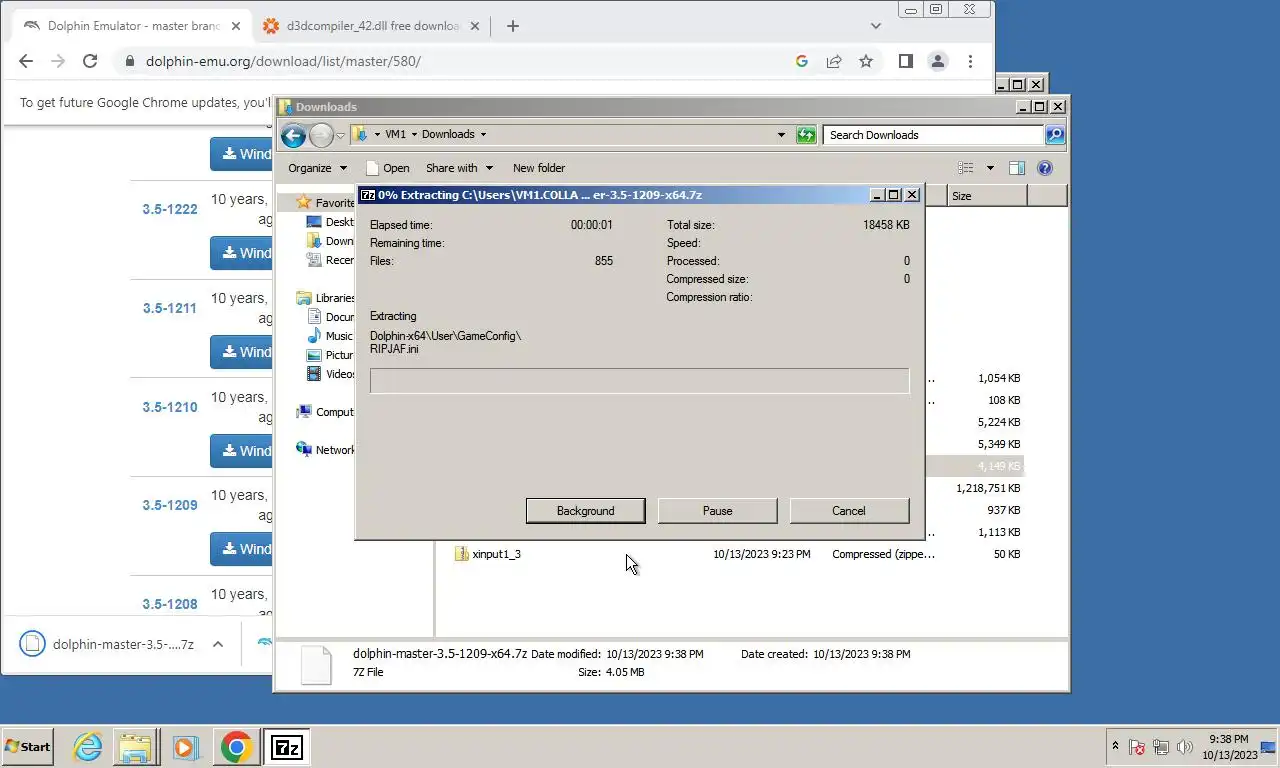Download the Windows build for 3.5-1210

(241, 451)
